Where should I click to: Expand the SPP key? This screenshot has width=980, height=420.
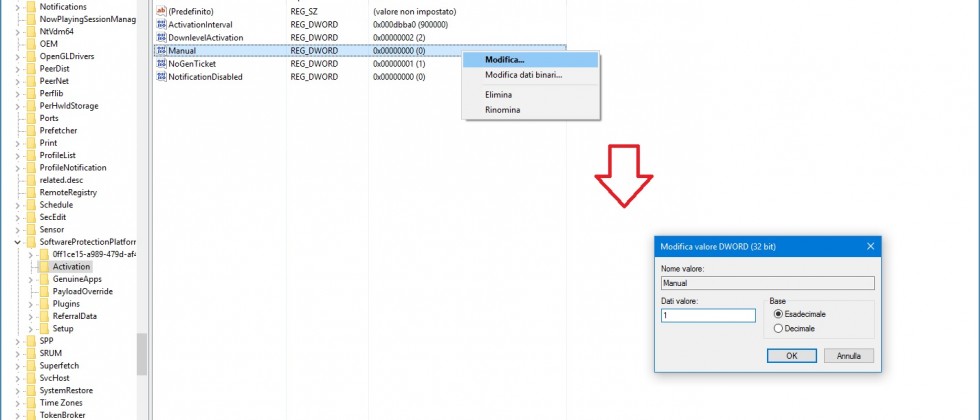click(18, 341)
